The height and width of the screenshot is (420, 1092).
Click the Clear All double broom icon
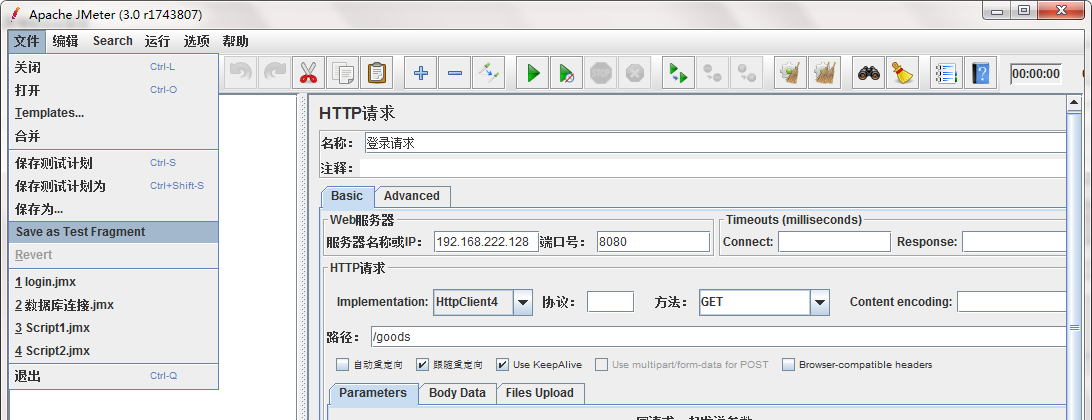coord(825,72)
